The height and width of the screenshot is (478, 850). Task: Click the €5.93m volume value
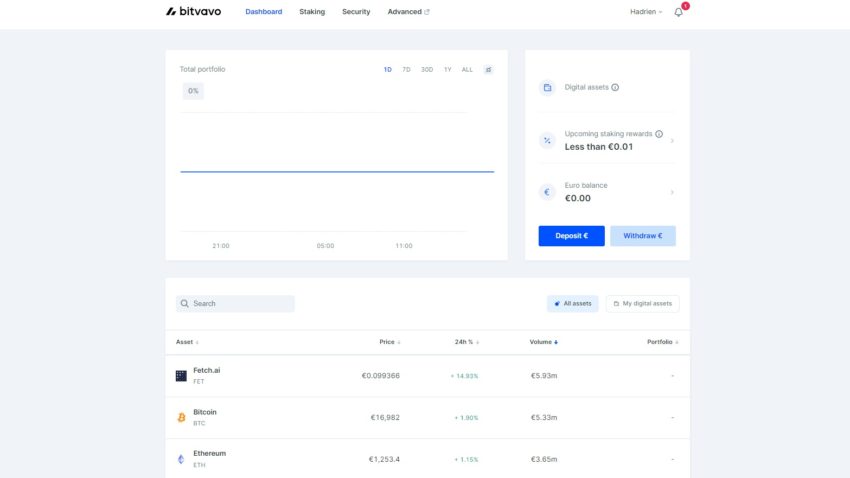point(544,376)
